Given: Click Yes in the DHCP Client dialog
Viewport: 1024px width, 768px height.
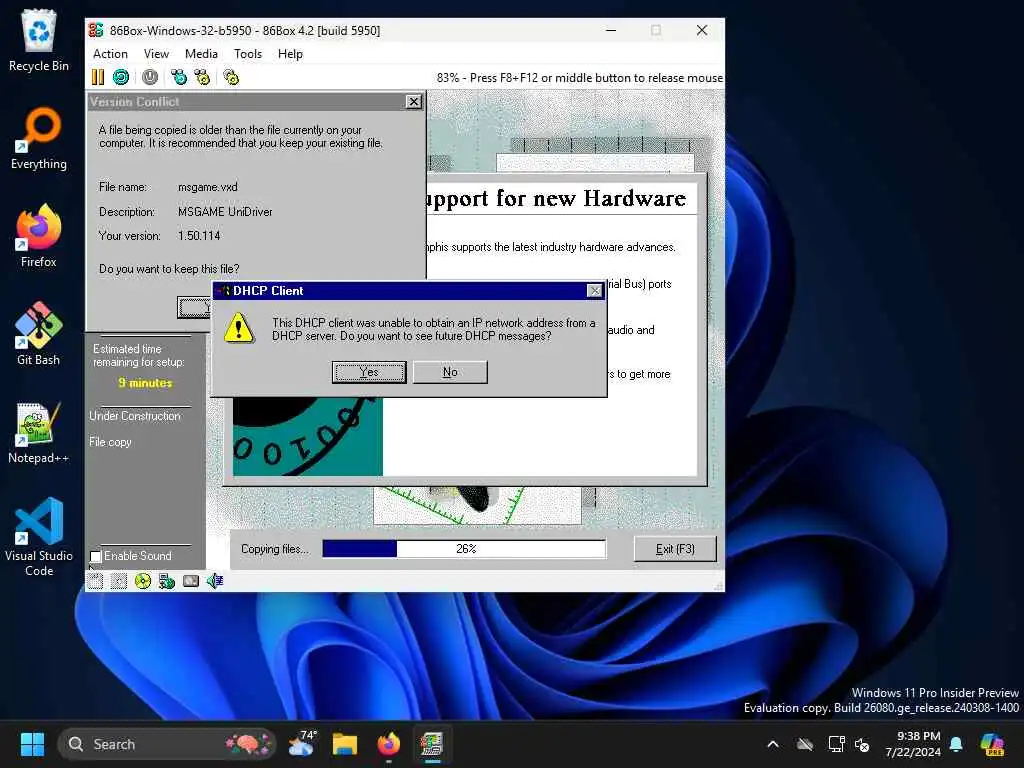Looking at the screenshot, I should tap(369, 372).
